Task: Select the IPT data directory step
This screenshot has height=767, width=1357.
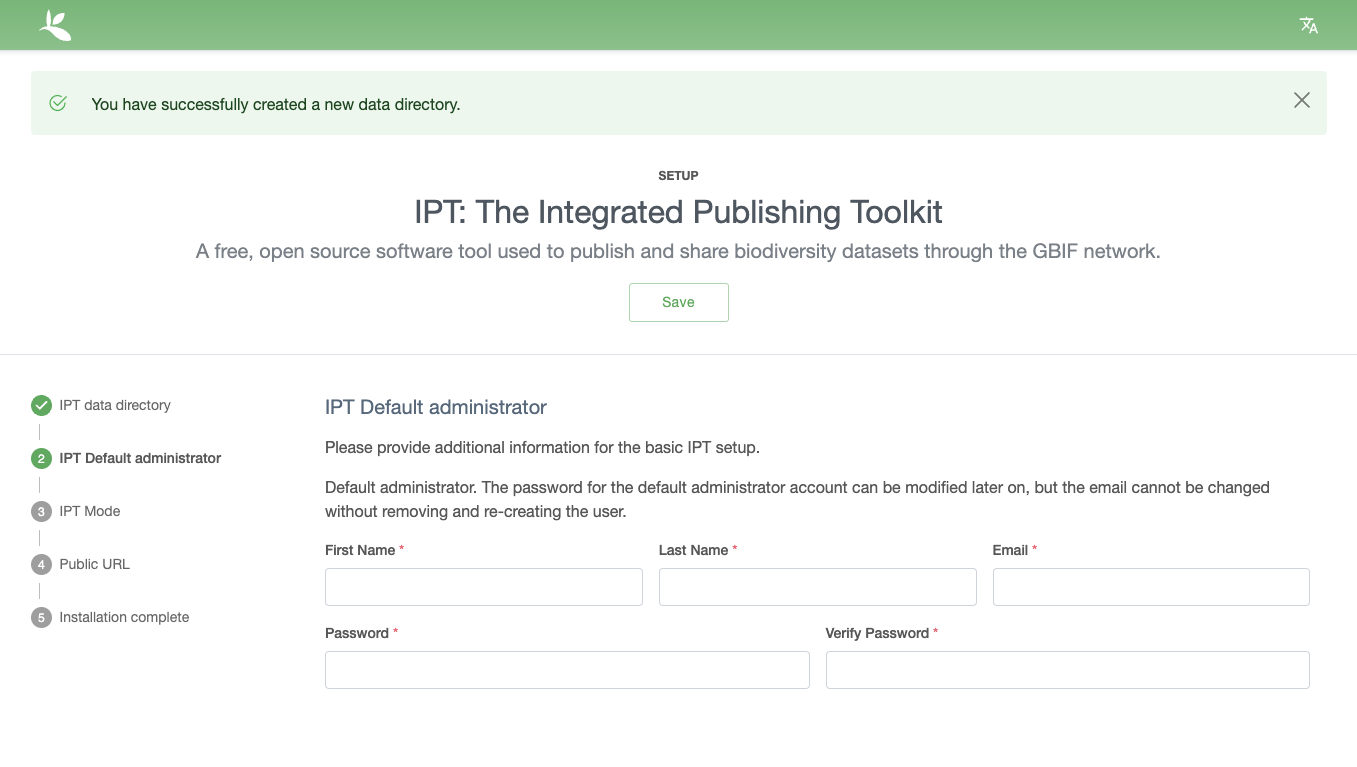Action: [115, 405]
